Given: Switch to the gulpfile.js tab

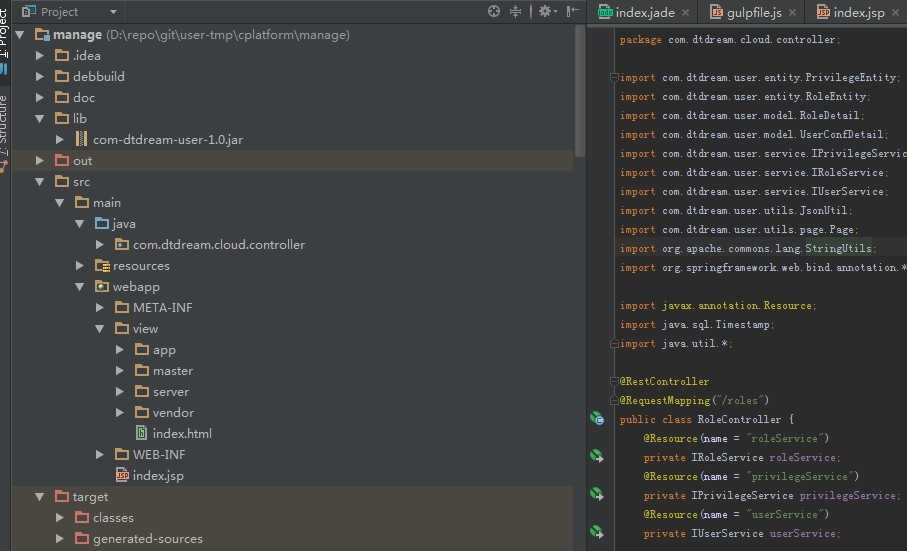Looking at the screenshot, I should point(754,13).
